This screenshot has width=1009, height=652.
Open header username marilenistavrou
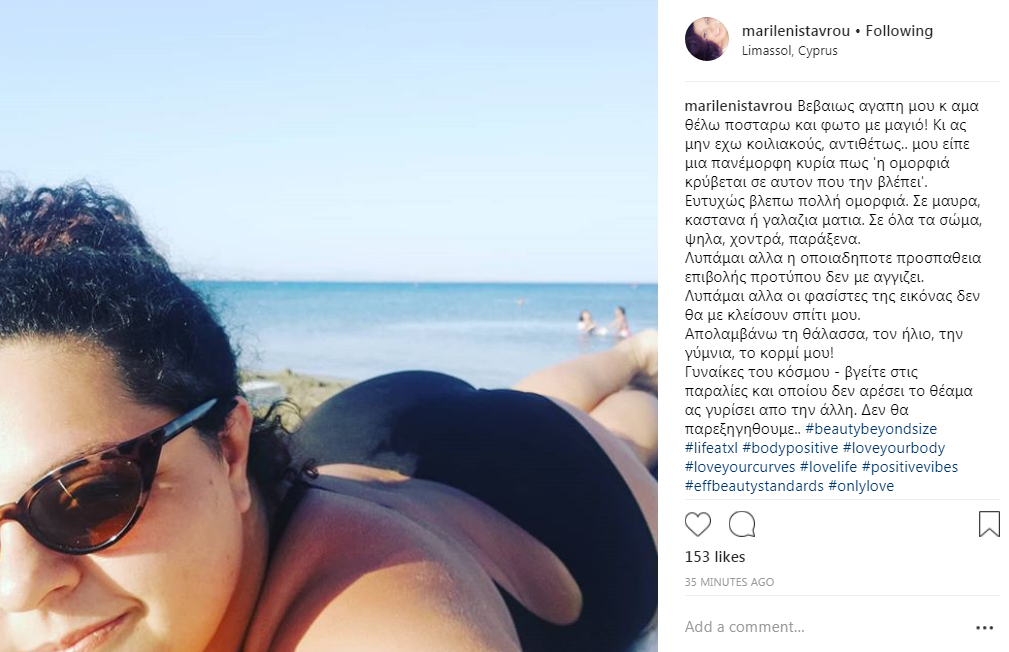tap(795, 31)
